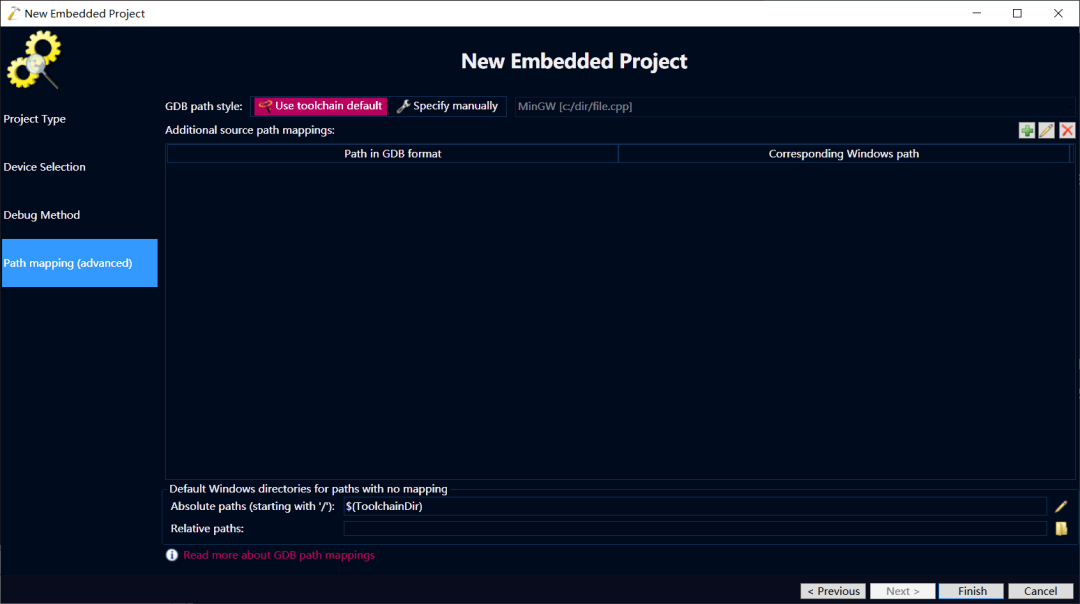Click the Absolute paths input field
This screenshot has height=604, width=1080.
[695, 506]
